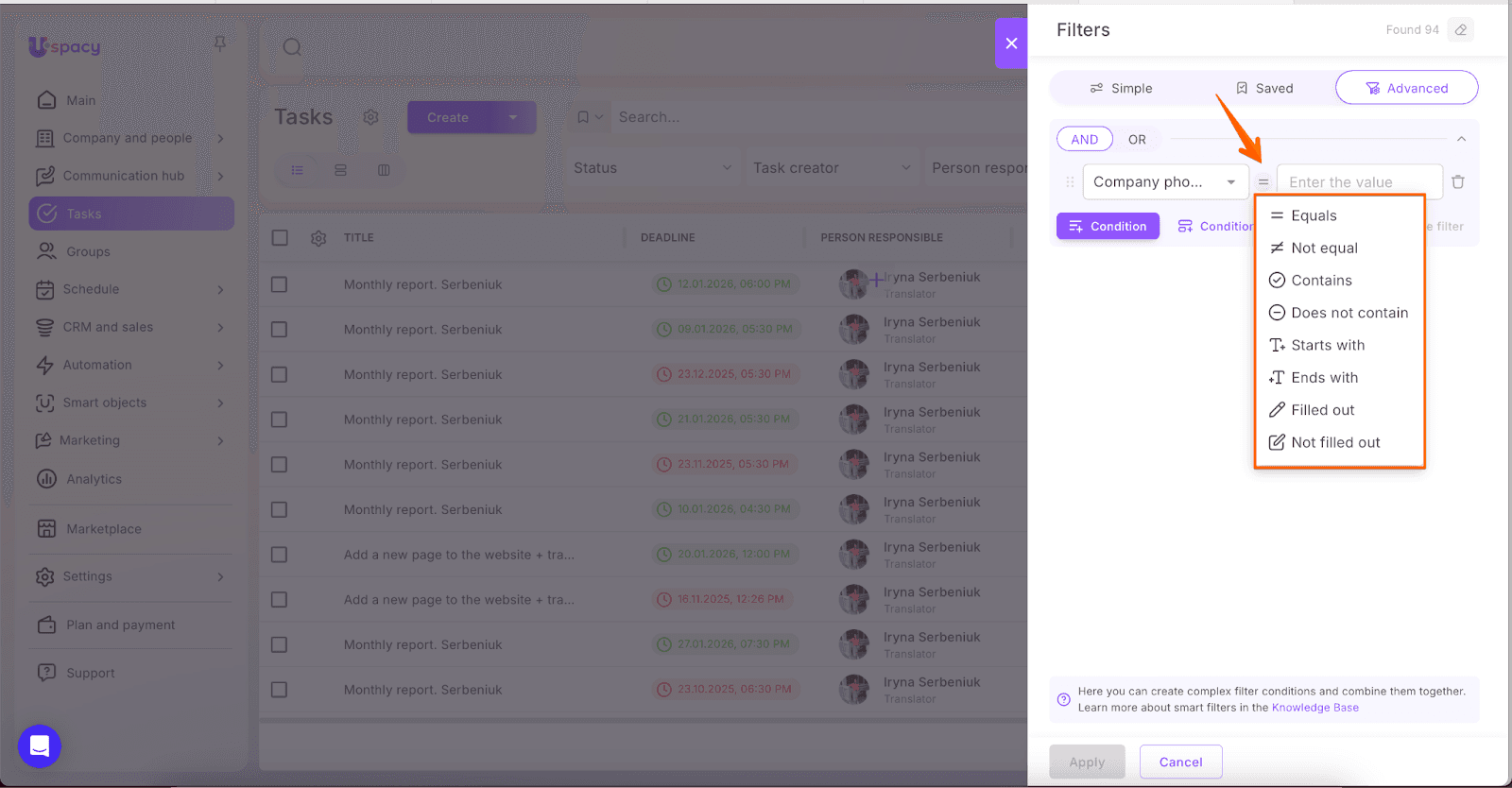Select the AND logic toggle
Screen dimensions: 1512x788
point(1084,140)
